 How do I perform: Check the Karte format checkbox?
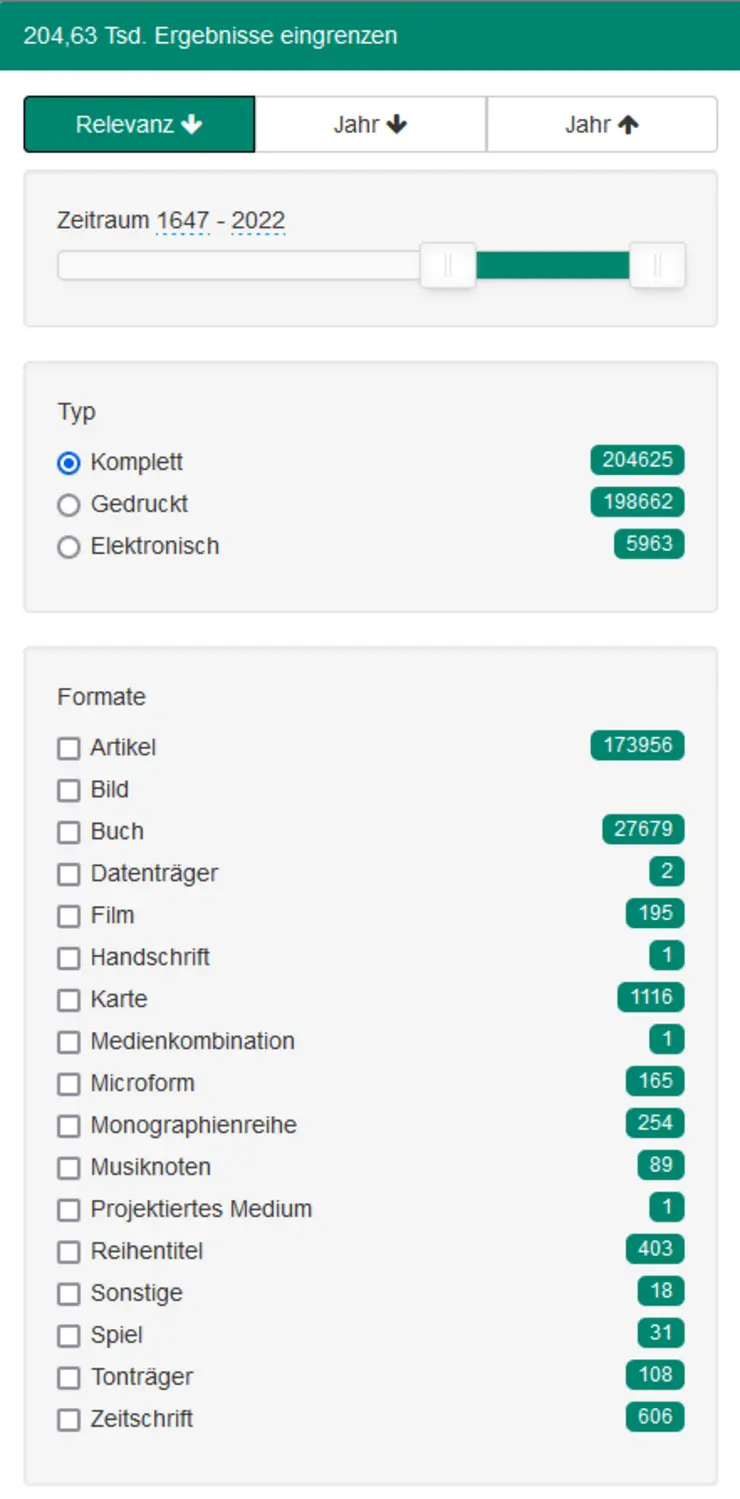point(69,1000)
